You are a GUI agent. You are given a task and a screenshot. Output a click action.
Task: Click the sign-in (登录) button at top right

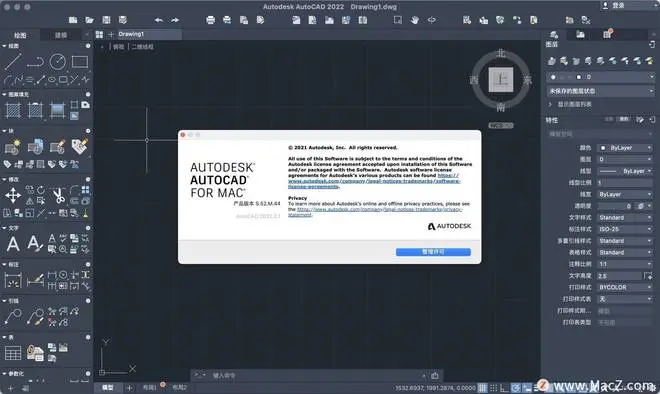[x=615, y=5]
